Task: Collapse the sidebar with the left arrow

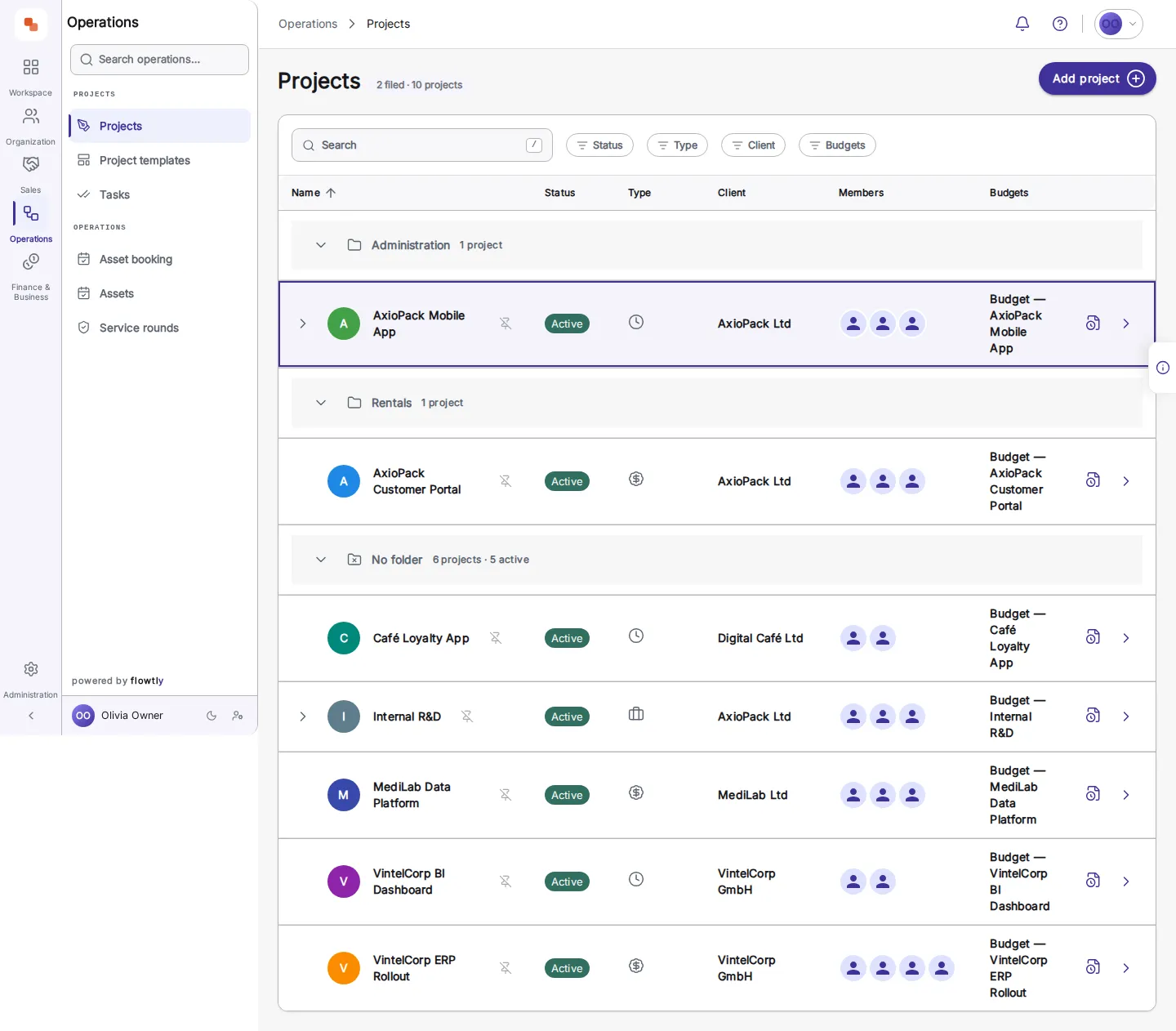Action: [x=31, y=716]
